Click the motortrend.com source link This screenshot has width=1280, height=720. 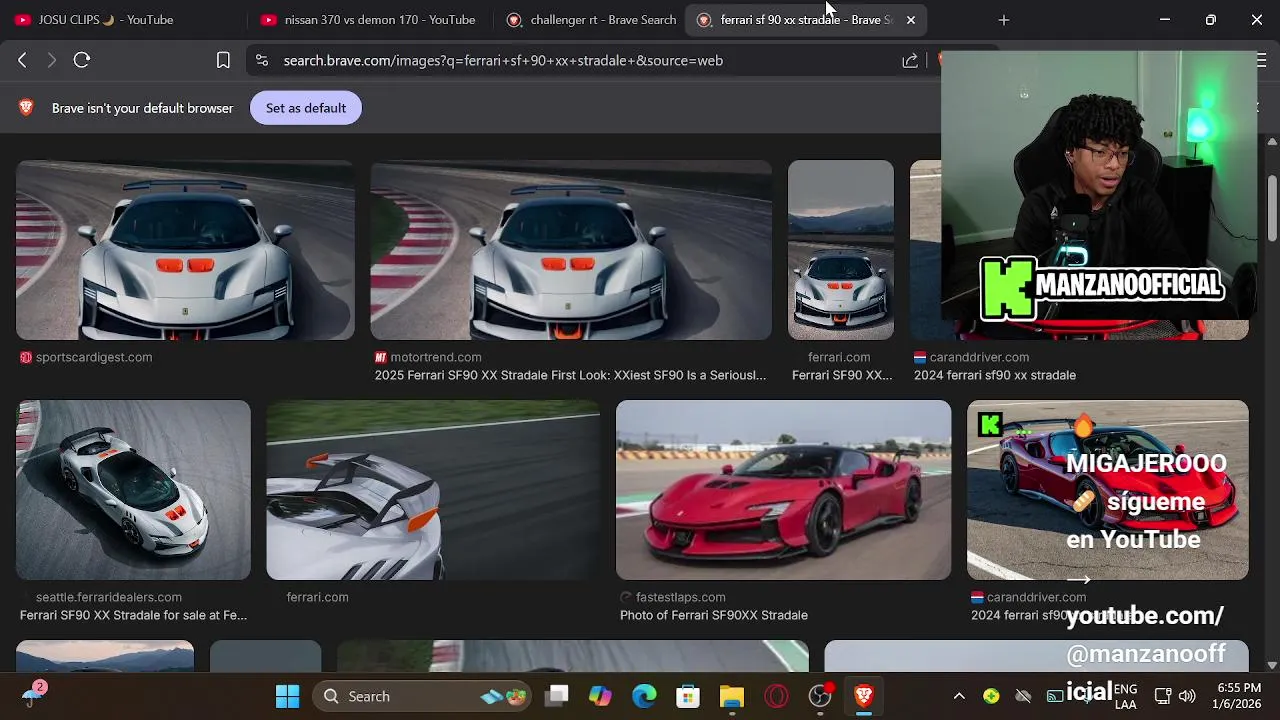click(x=436, y=357)
